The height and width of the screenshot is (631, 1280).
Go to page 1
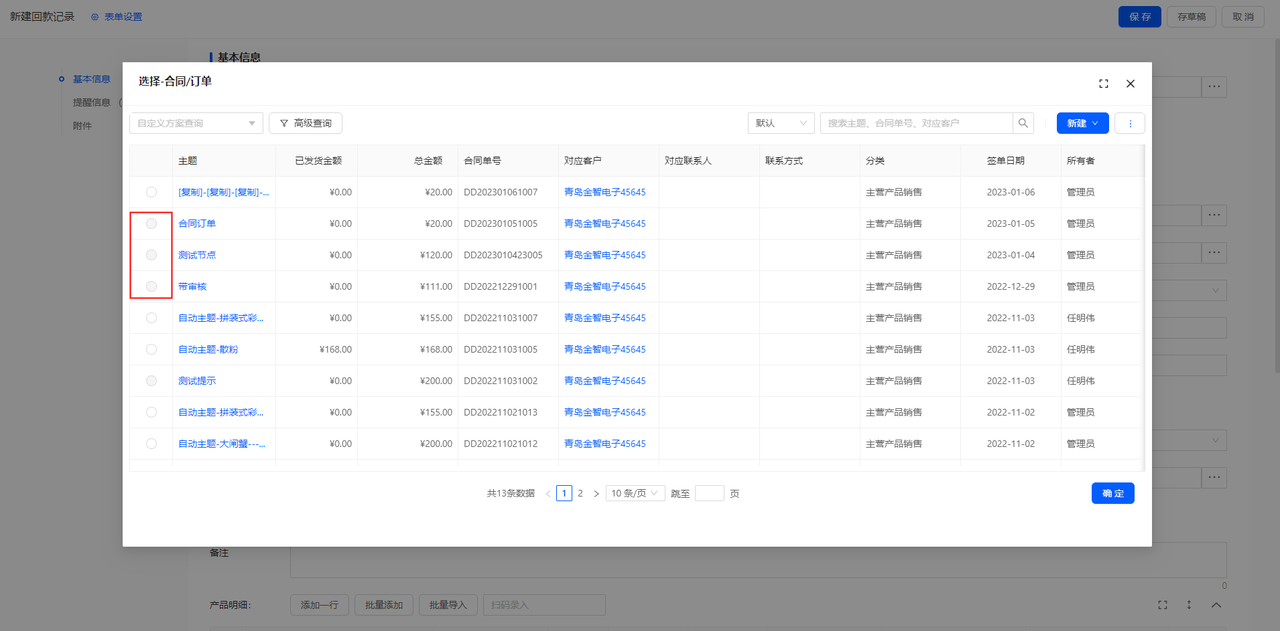pyautogui.click(x=564, y=493)
